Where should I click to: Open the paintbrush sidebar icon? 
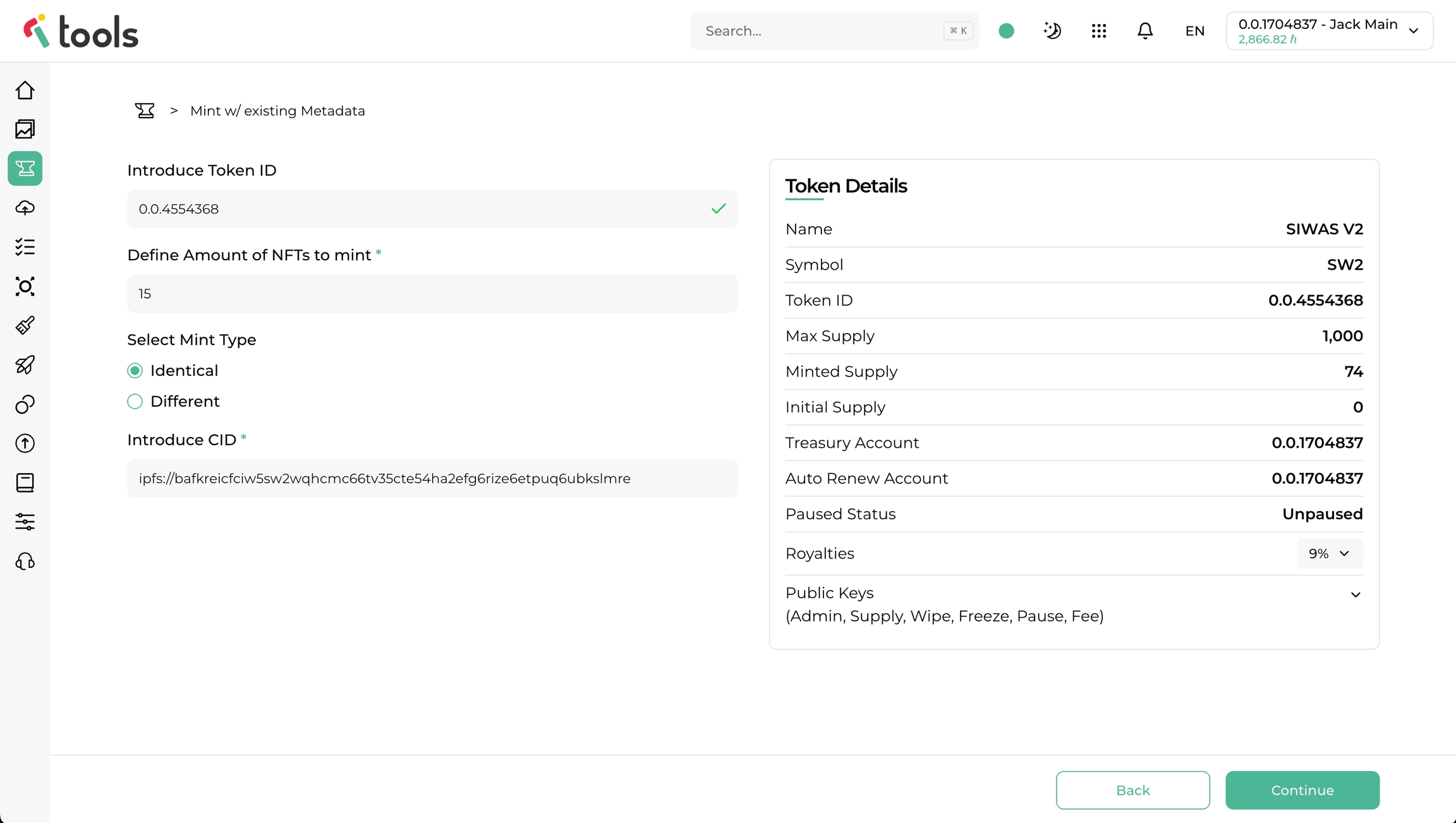[25, 325]
